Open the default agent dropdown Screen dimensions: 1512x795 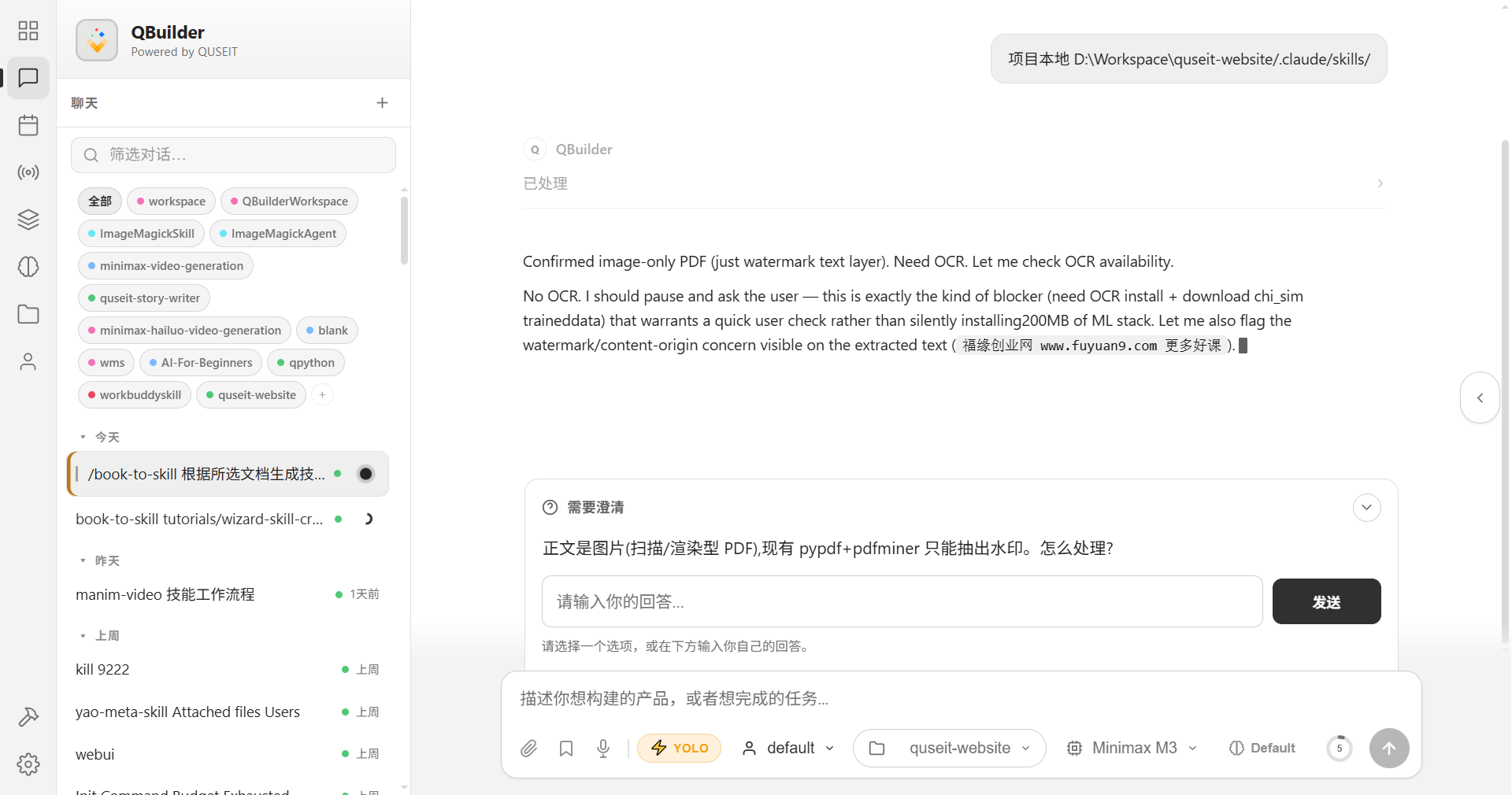(x=787, y=748)
